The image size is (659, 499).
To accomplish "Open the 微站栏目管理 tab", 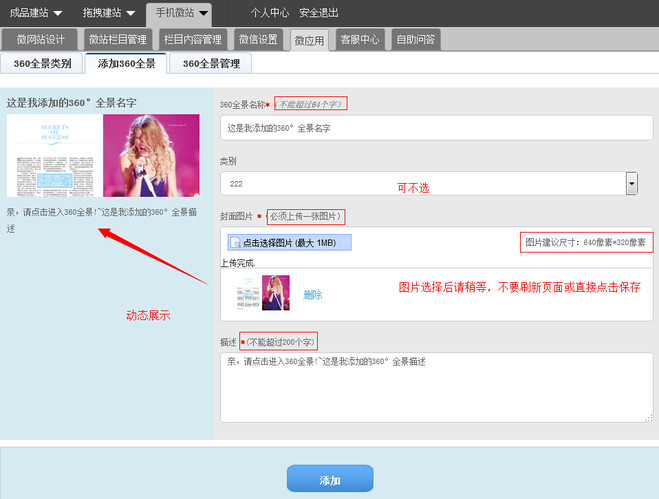I will click(117, 40).
